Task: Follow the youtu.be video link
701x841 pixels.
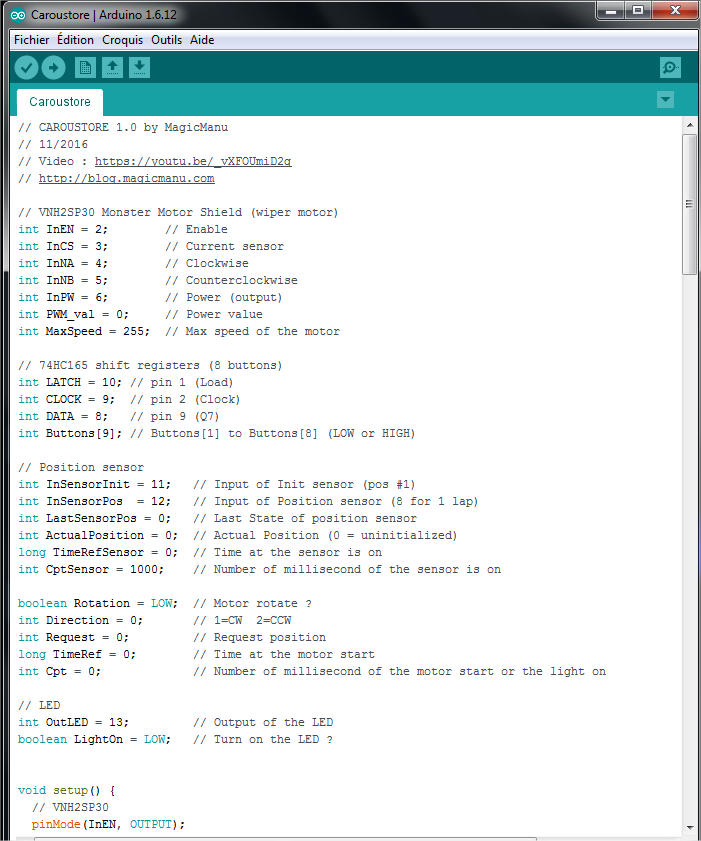Action: click(x=193, y=161)
